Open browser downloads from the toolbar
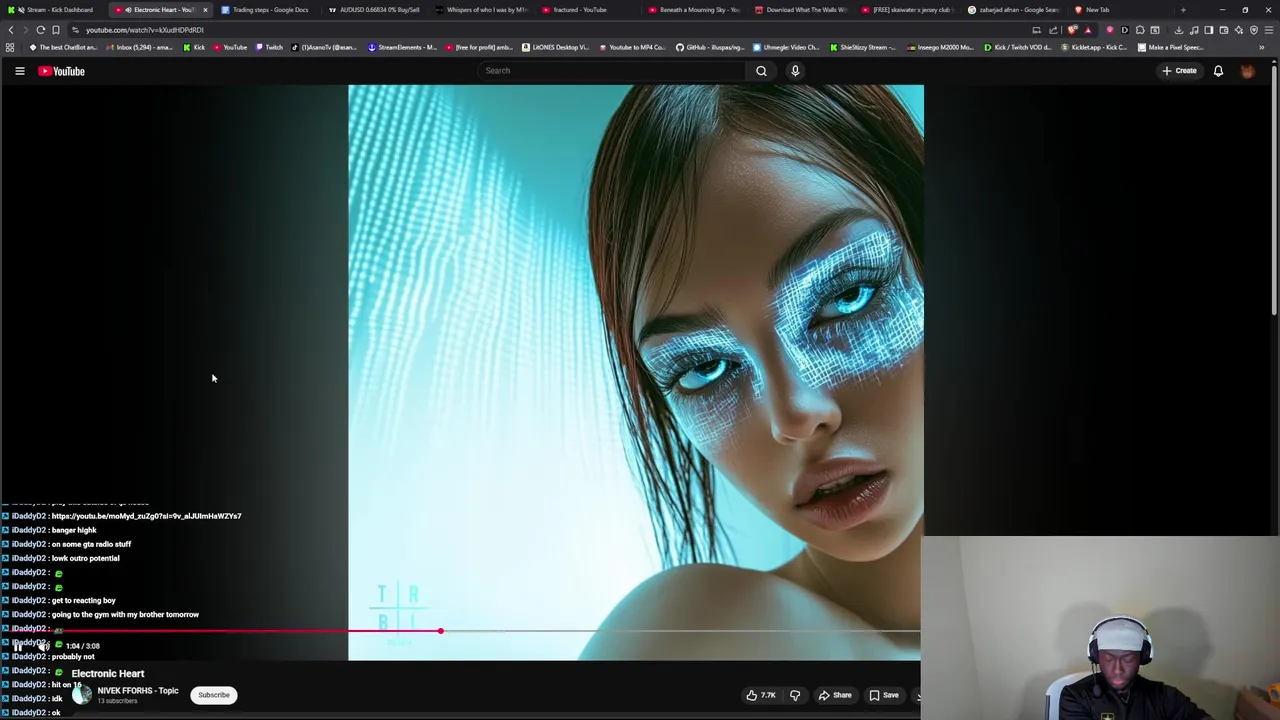Viewport: 1280px width, 720px height. click(x=1178, y=30)
